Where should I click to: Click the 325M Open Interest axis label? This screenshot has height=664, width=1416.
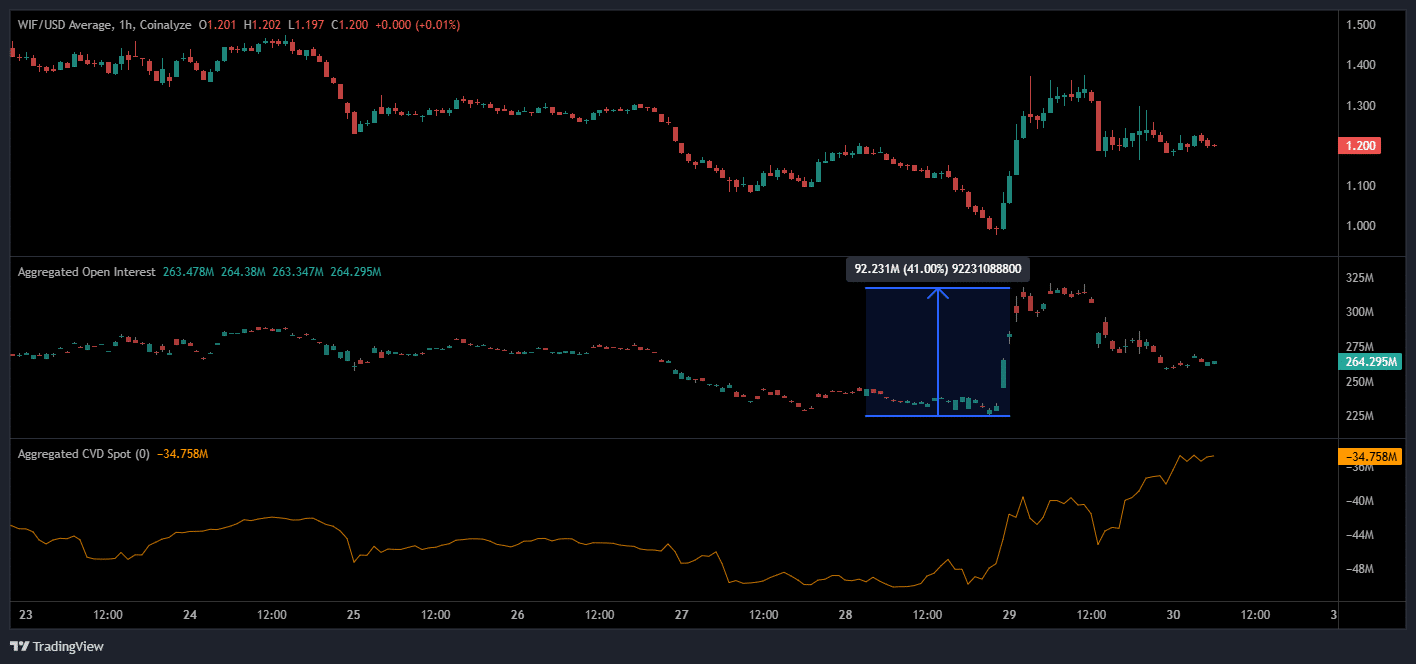(1359, 278)
